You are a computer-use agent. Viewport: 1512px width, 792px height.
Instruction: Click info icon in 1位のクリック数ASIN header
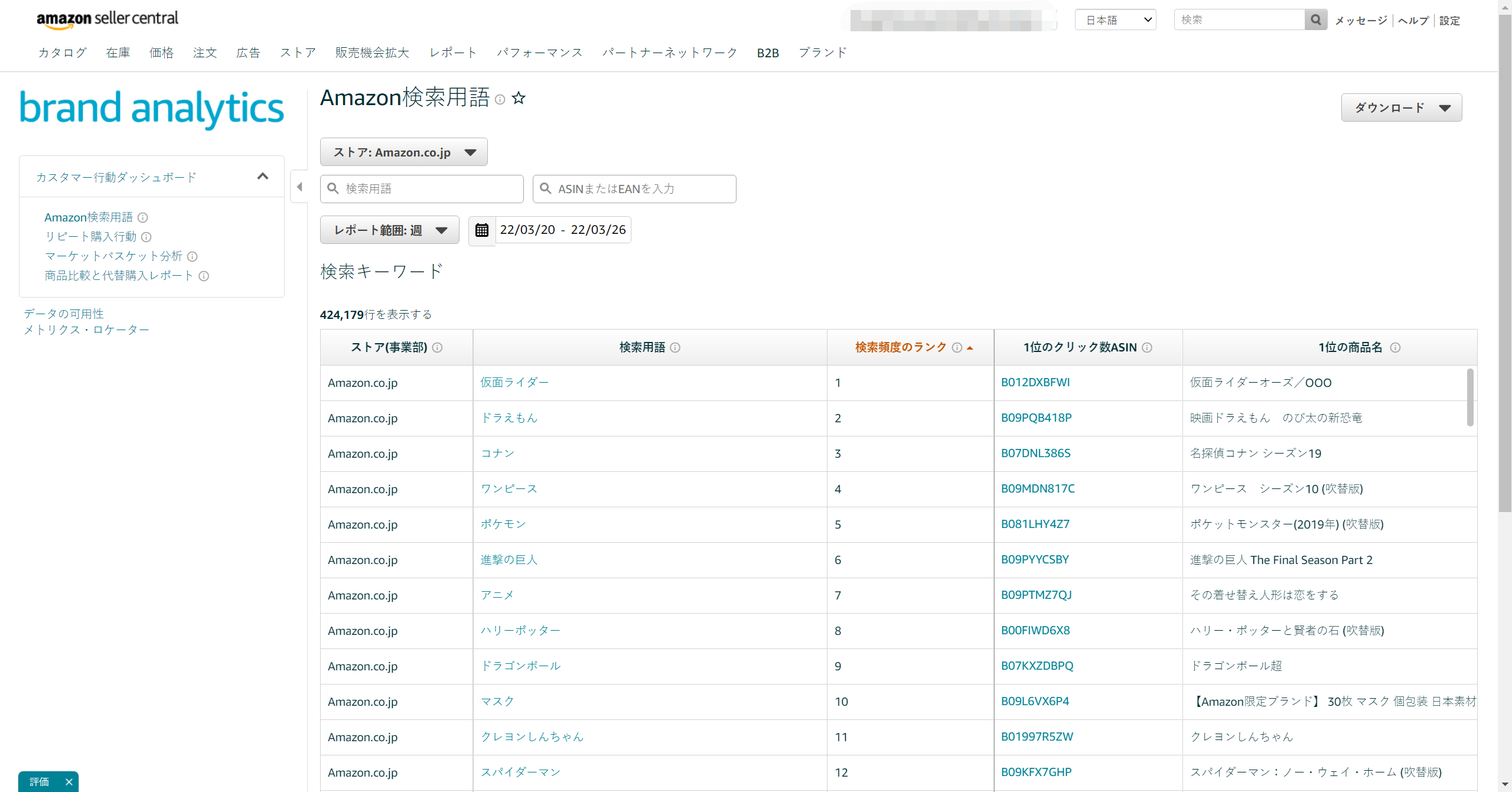[1147, 347]
